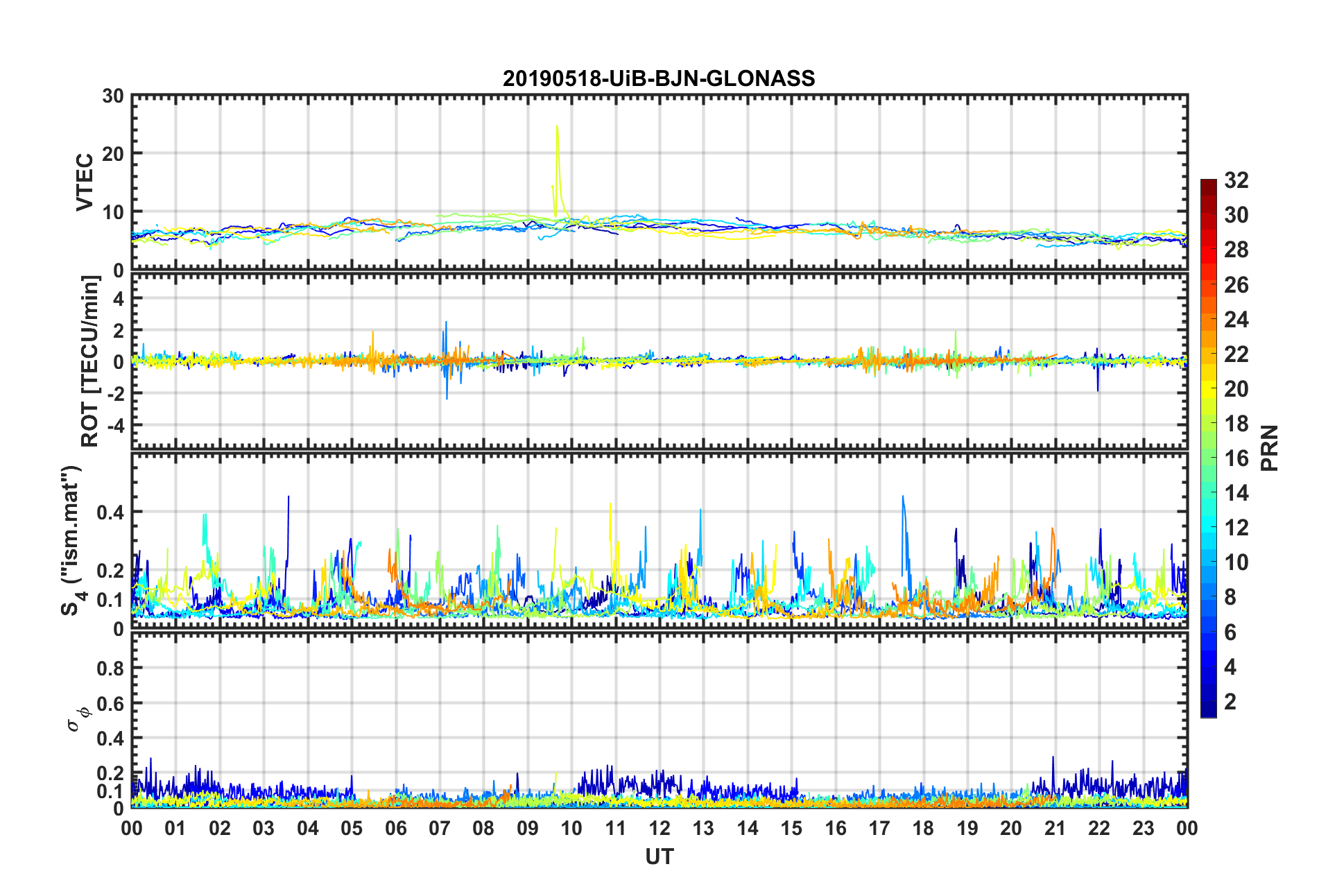Click x-axis tick label 06

[x=395, y=829]
